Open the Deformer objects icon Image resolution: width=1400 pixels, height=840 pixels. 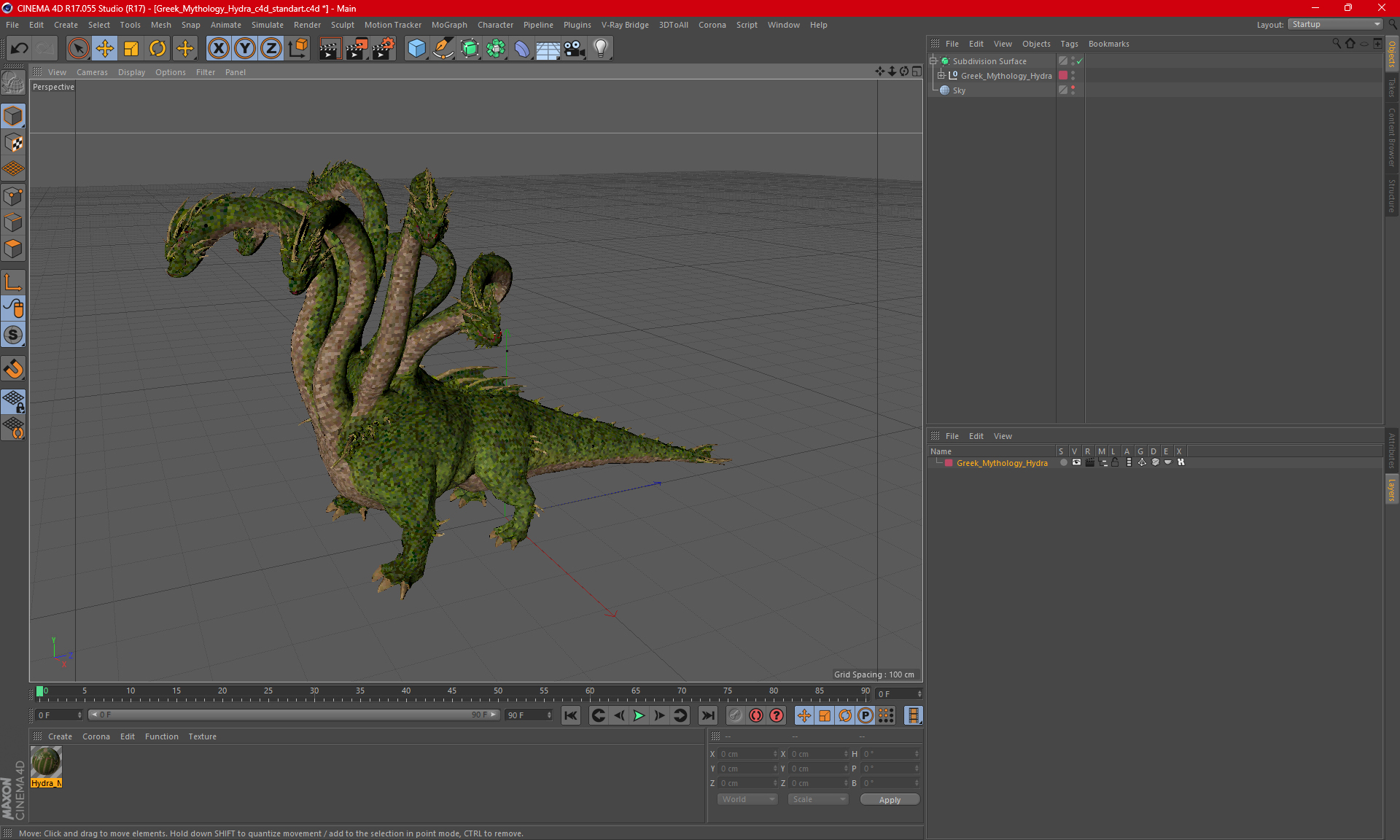point(522,49)
